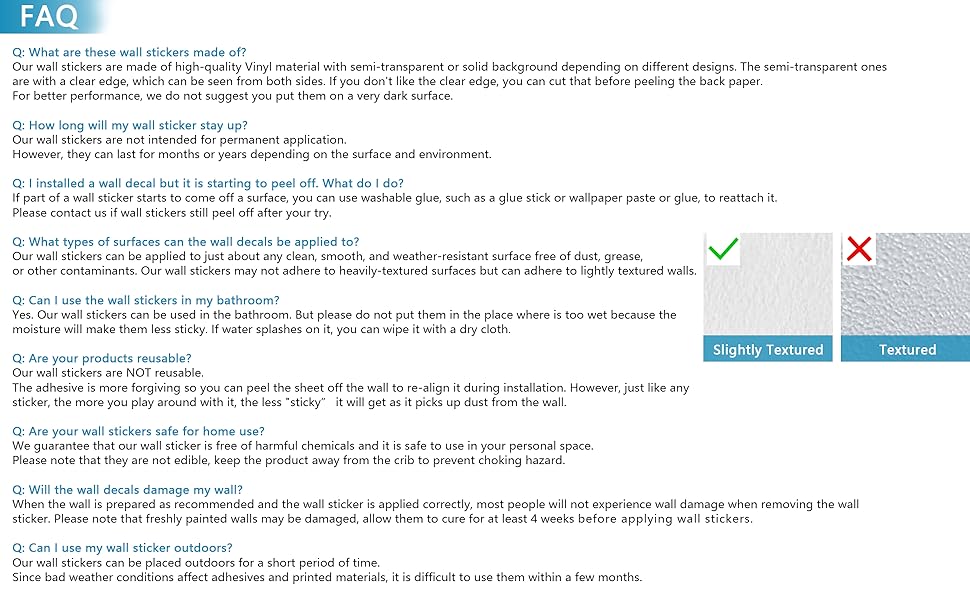This screenshot has width=970, height=600.
Task: Click the answer line about choking hazard
Action: point(288,461)
